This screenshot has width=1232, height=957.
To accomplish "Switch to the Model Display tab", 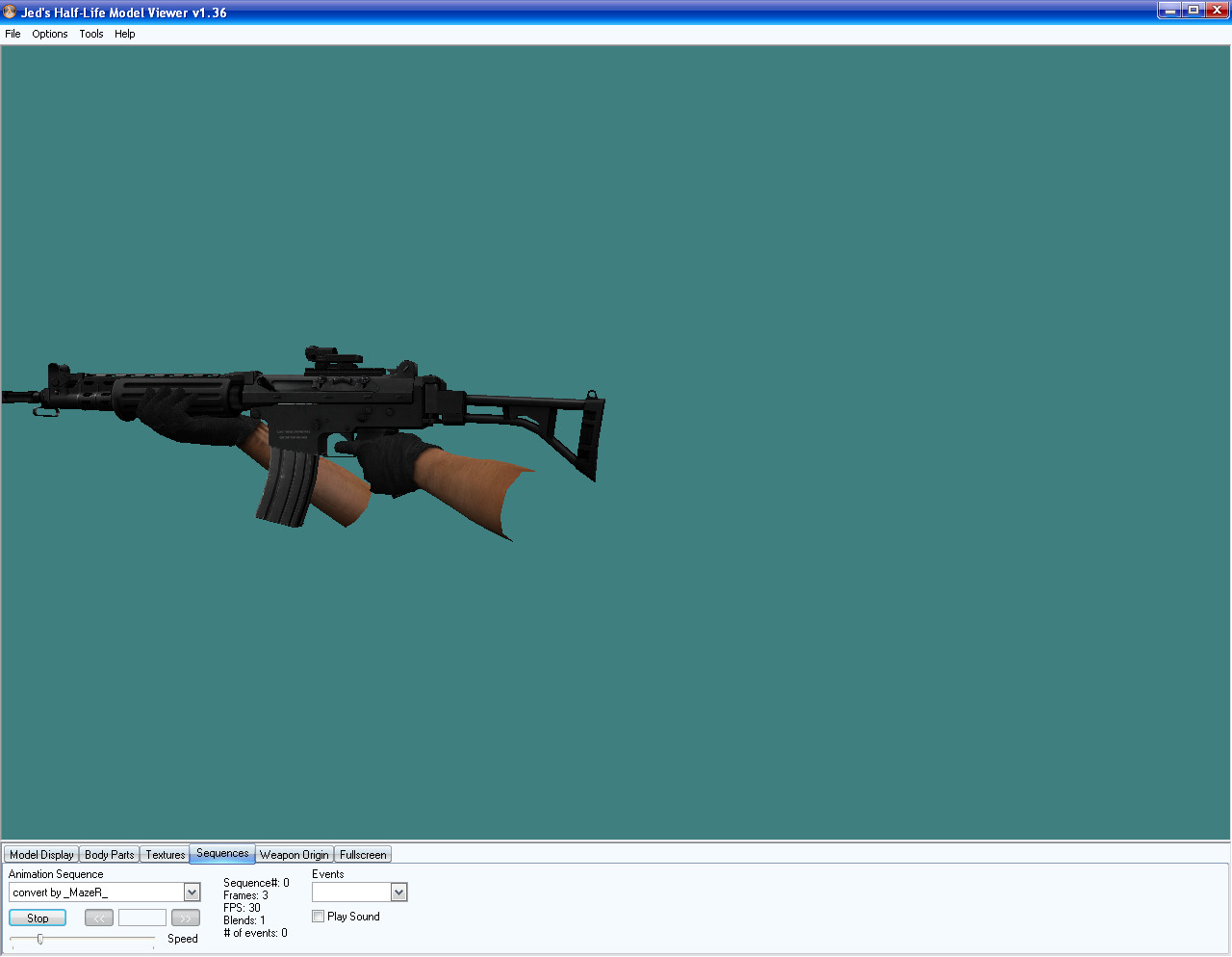I will click(41, 855).
